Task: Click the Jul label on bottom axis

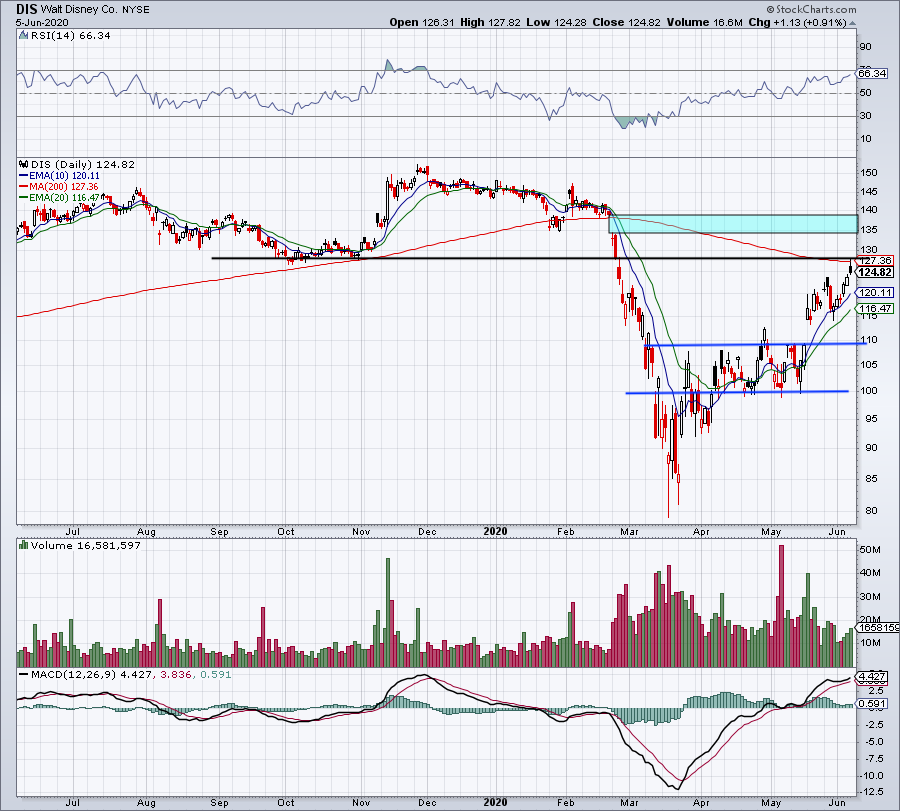Action: (x=72, y=802)
